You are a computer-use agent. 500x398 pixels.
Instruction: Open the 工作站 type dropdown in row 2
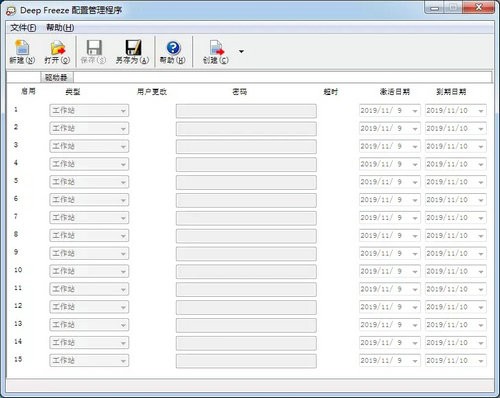pos(89,128)
